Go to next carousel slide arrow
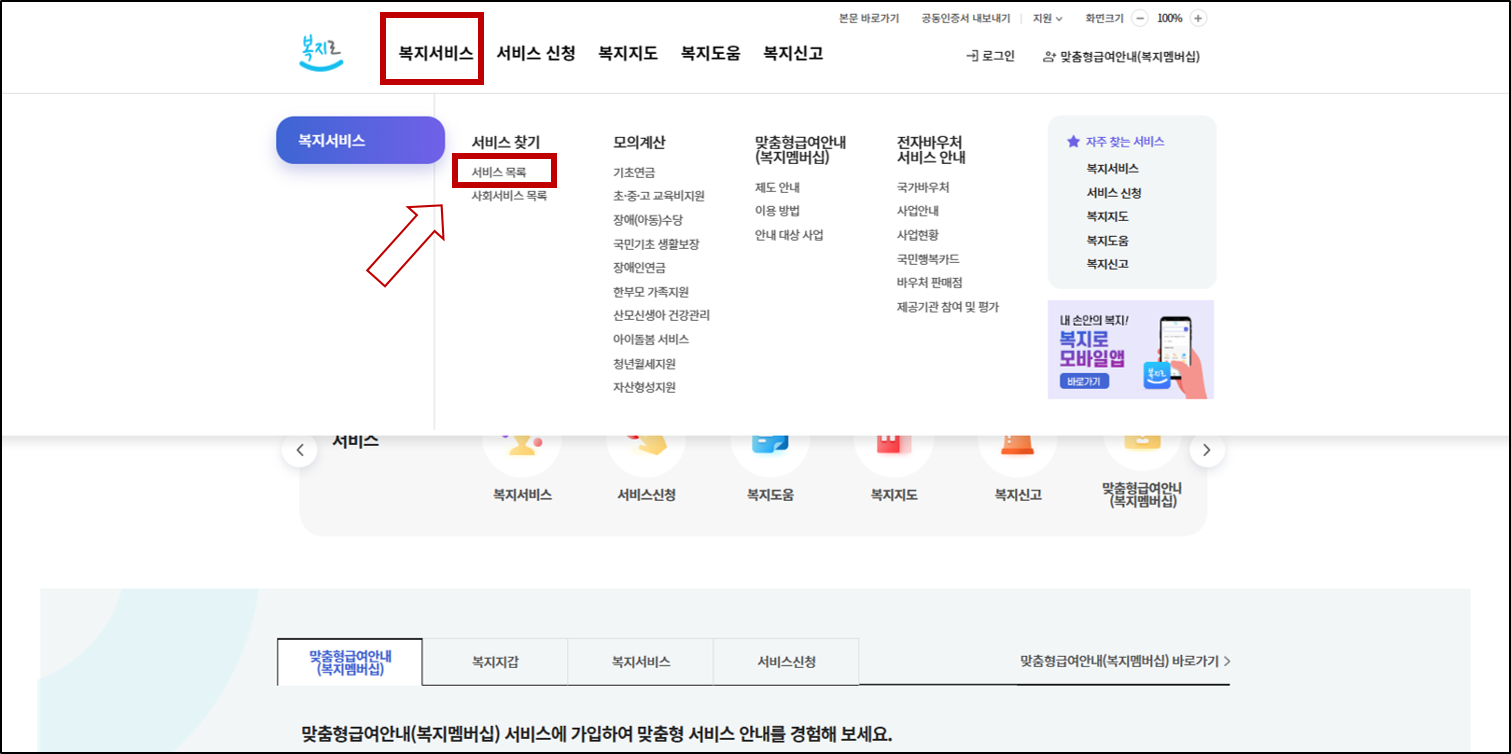Screen dimensions: 1511x754 pos(1207,450)
